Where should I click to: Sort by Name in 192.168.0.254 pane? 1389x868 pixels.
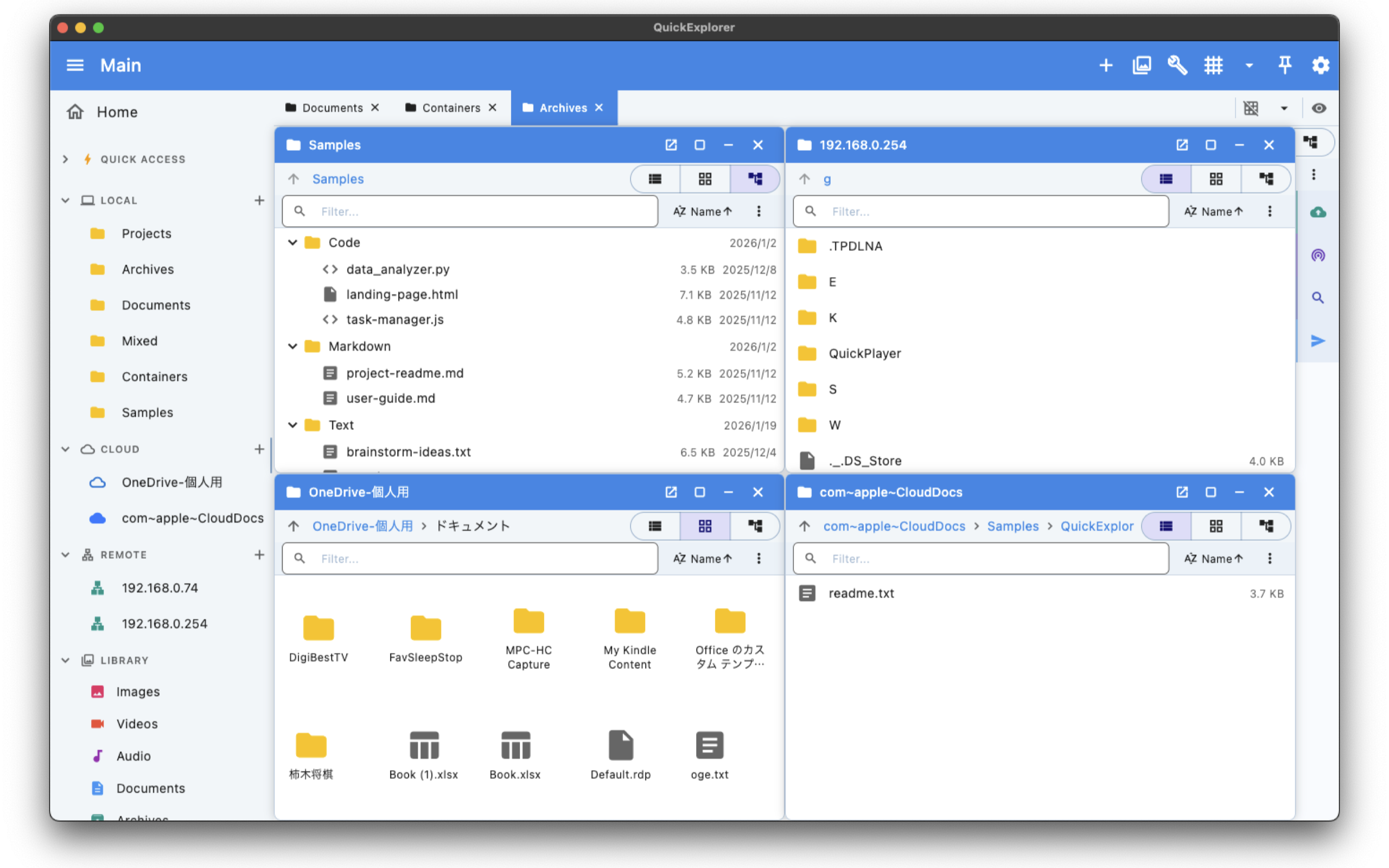click(1213, 211)
